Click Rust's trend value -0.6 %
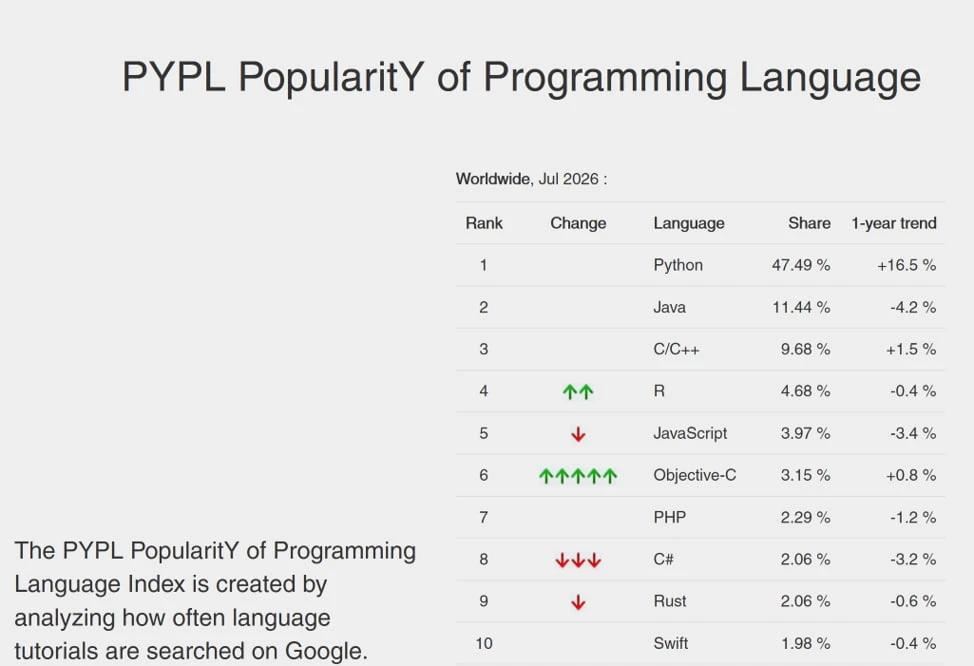The image size is (974, 666). [x=913, y=601]
